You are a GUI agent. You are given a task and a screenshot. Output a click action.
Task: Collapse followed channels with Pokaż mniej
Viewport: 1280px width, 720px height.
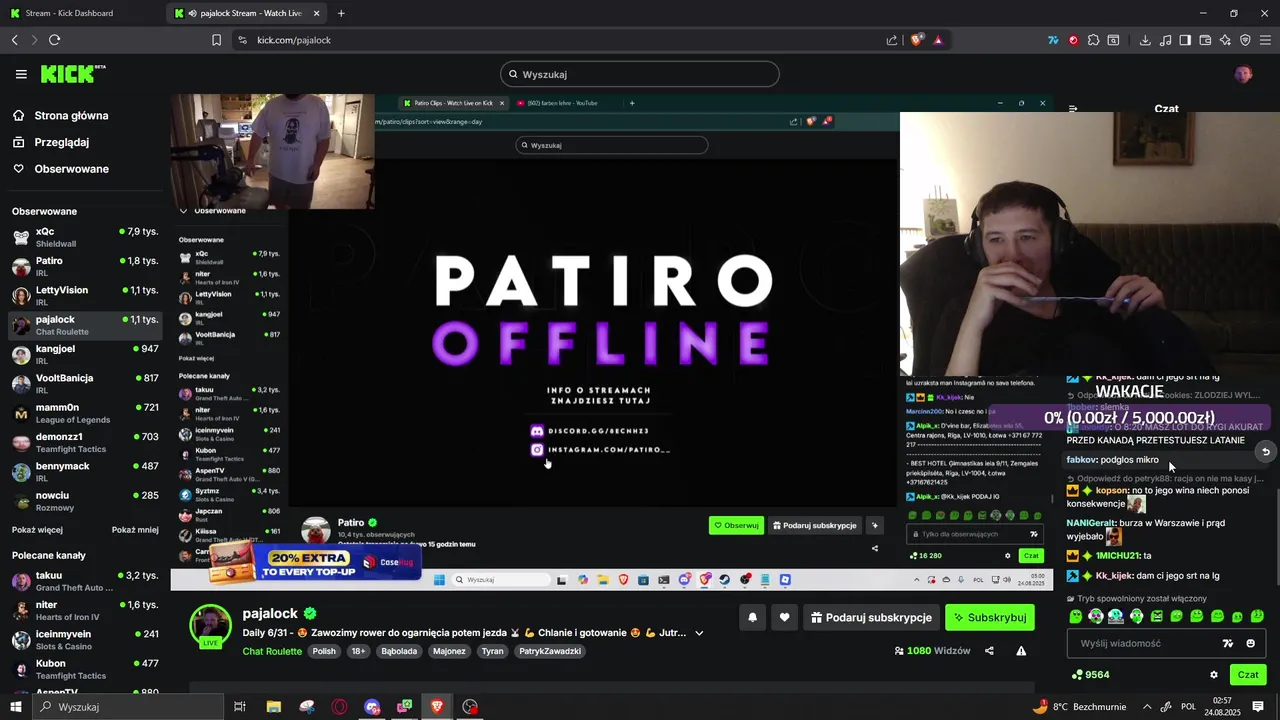(x=135, y=530)
